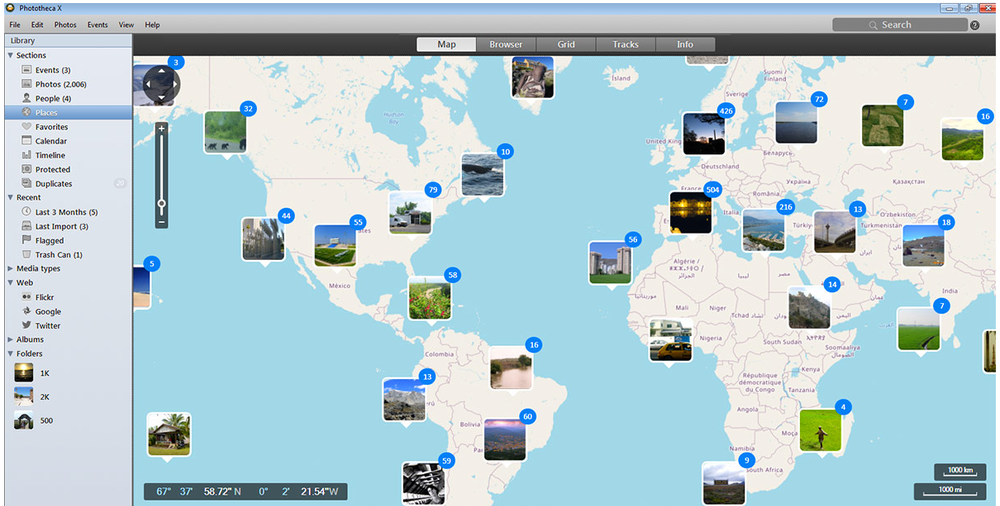Open the map cluster with 79 photos
The width and height of the screenshot is (1000, 506).
[x=411, y=213]
